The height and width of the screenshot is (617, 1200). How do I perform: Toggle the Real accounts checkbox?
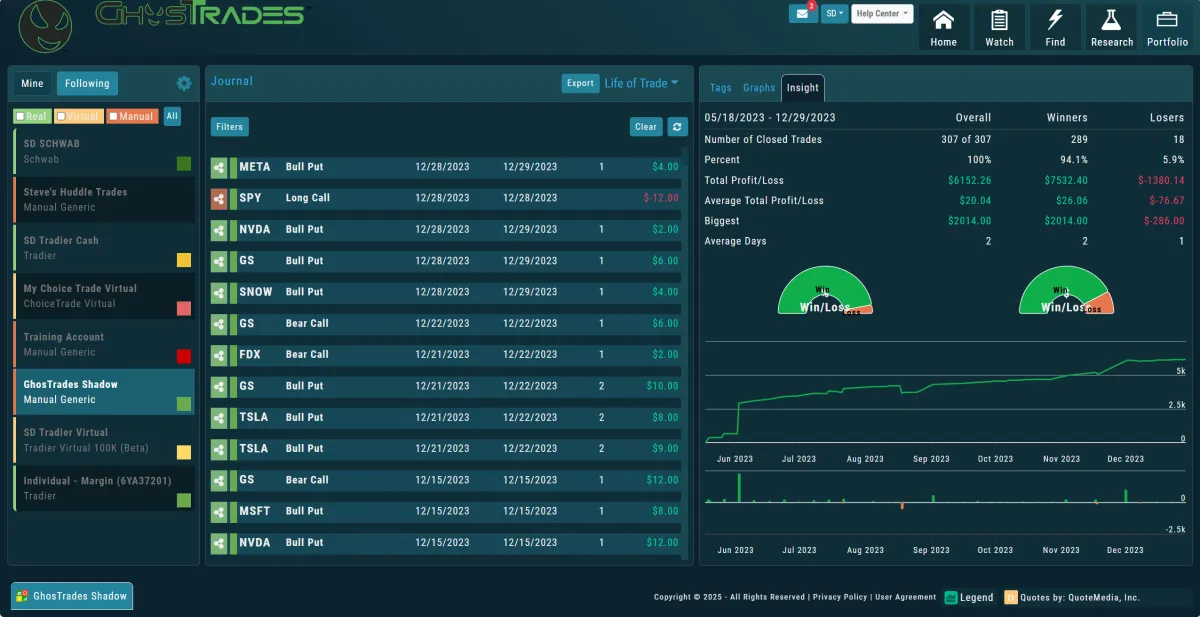20,117
